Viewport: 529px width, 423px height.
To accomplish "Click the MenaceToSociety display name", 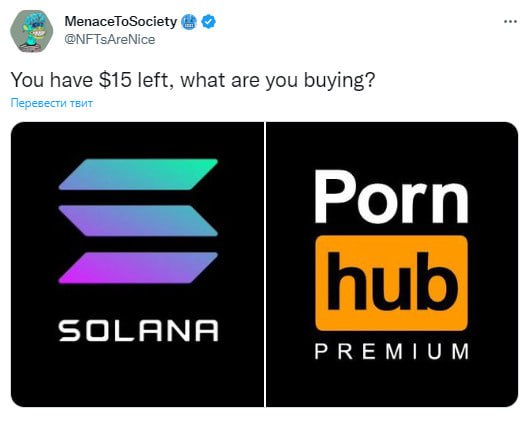I will point(120,22).
